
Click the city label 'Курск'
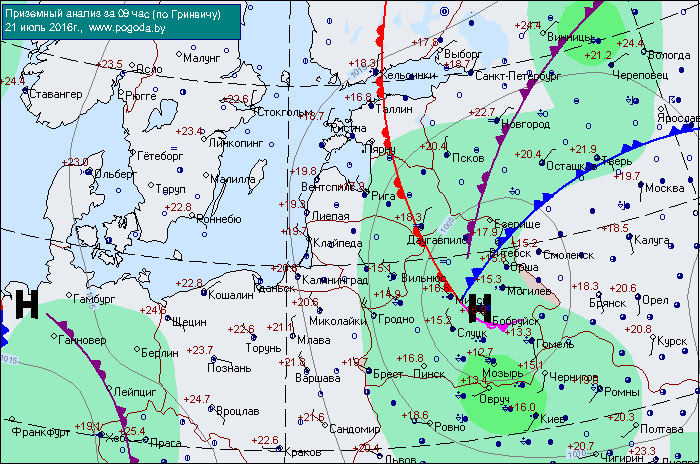(672, 341)
